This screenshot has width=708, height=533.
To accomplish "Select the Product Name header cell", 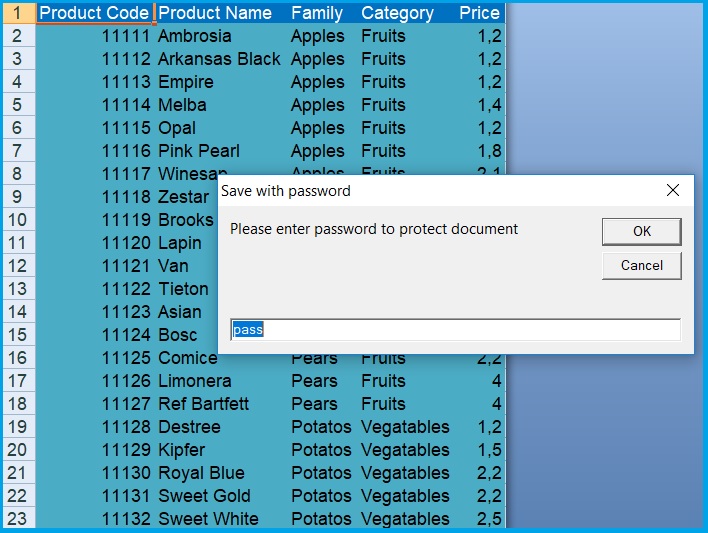I will (215, 13).
